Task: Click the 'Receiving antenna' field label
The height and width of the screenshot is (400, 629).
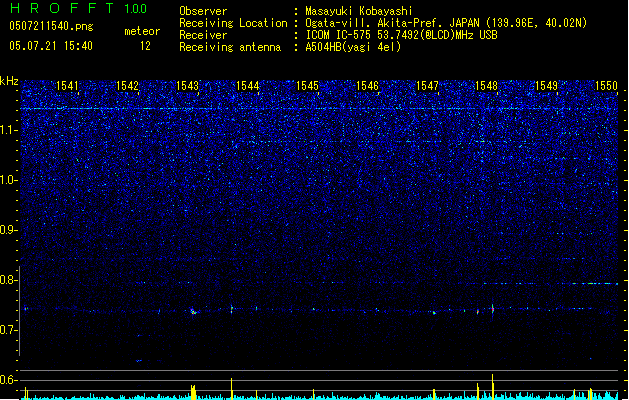Action: click(230, 47)
